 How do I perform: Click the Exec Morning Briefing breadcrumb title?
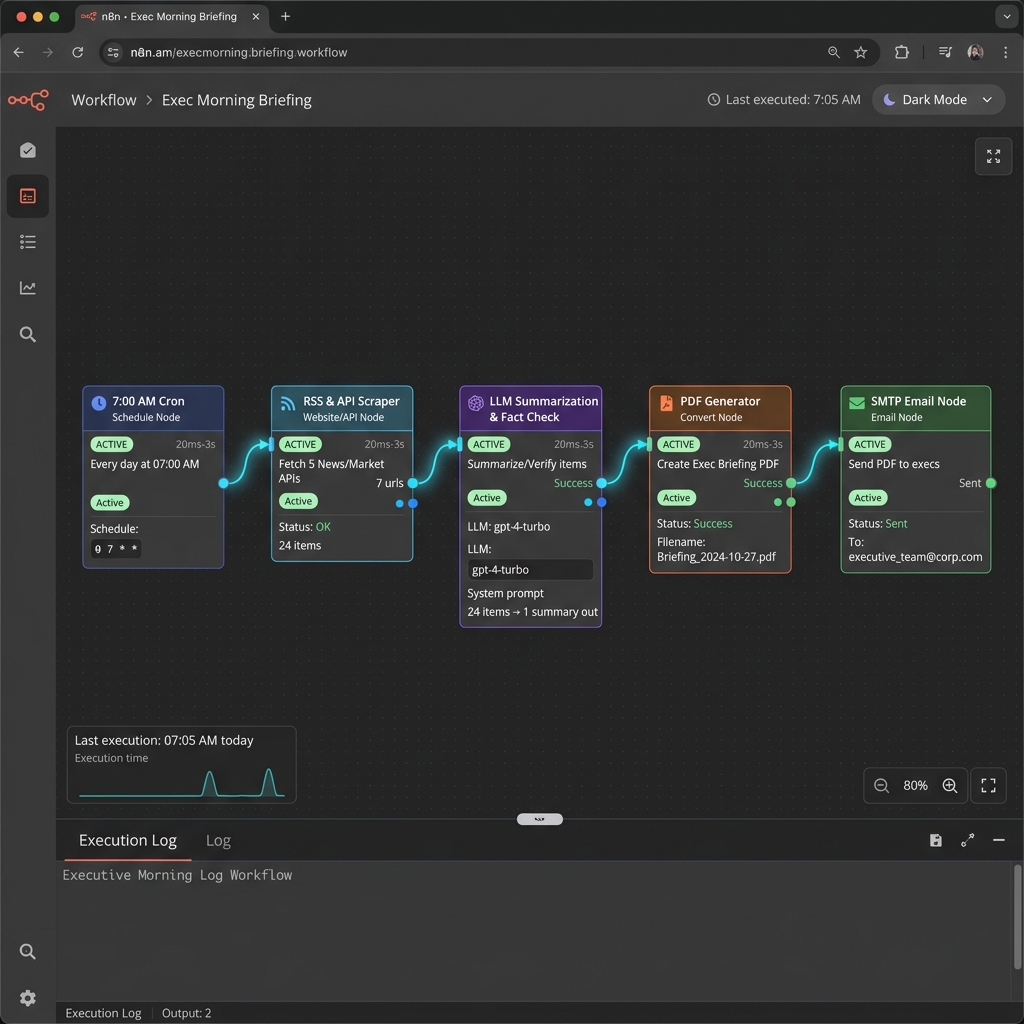236,100
